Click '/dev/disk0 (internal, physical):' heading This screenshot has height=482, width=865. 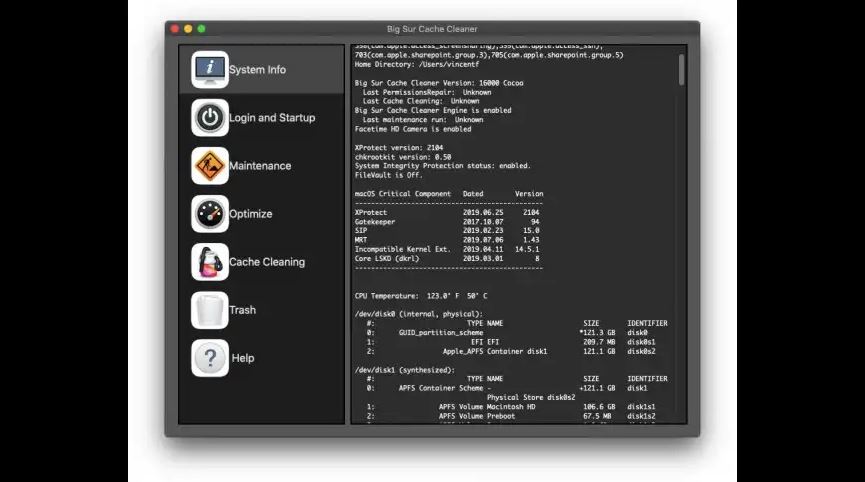point(419,314)
